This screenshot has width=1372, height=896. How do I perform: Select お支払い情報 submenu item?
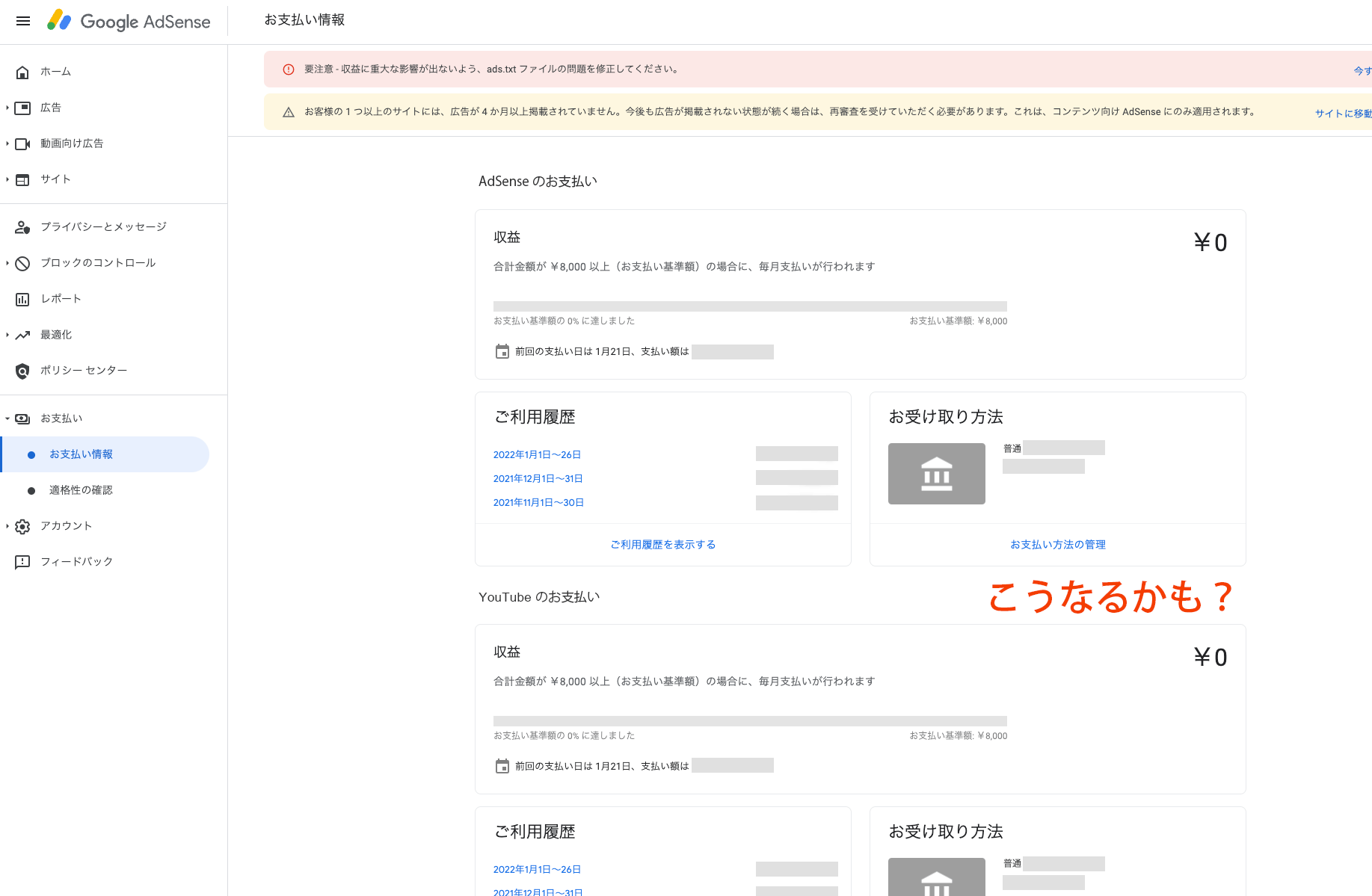105,454
